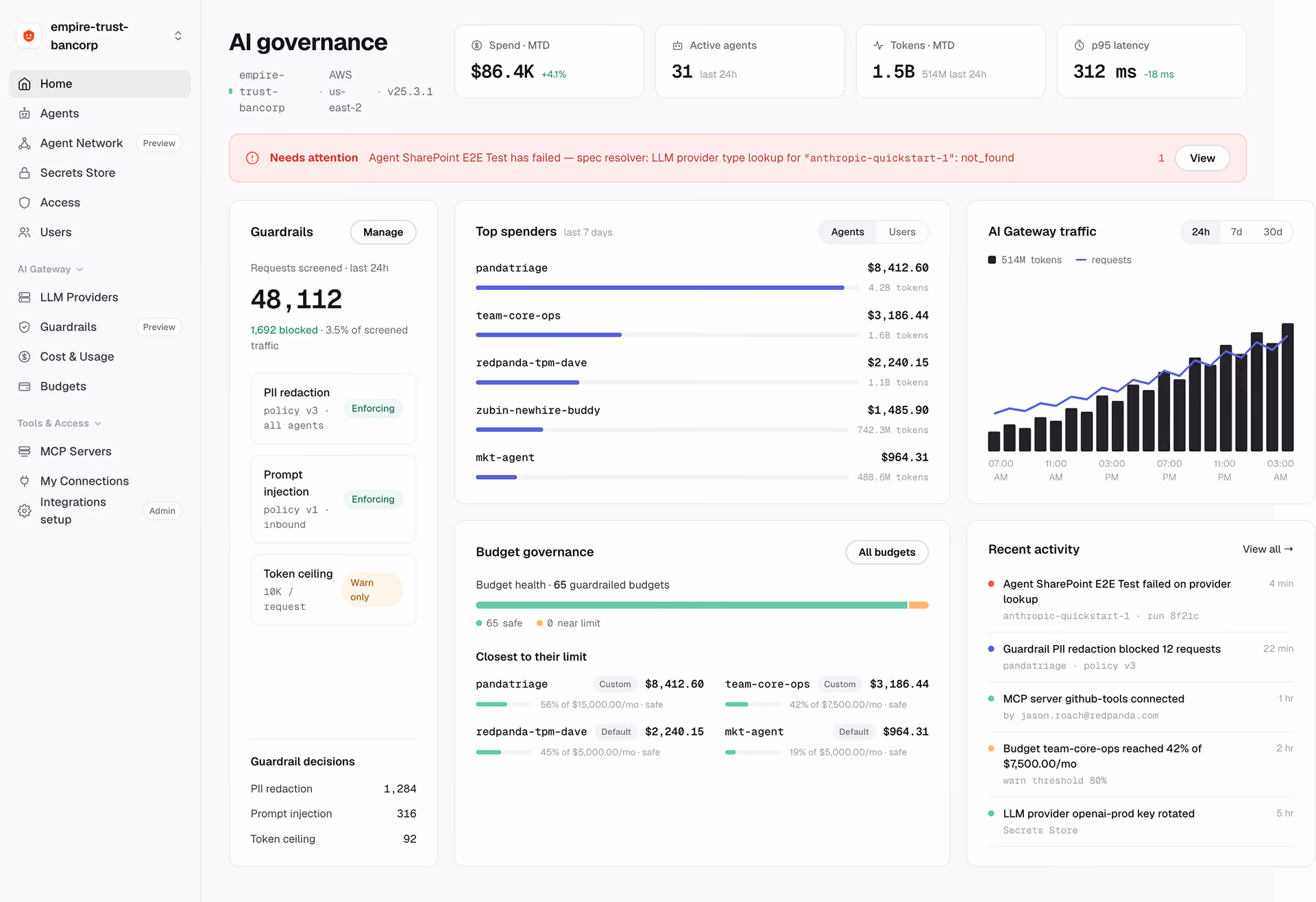The height and width of the screenshot is (902, 1316).
Task: Open the empire-trust-bancorp organization switcher
Action: point(100,36)
